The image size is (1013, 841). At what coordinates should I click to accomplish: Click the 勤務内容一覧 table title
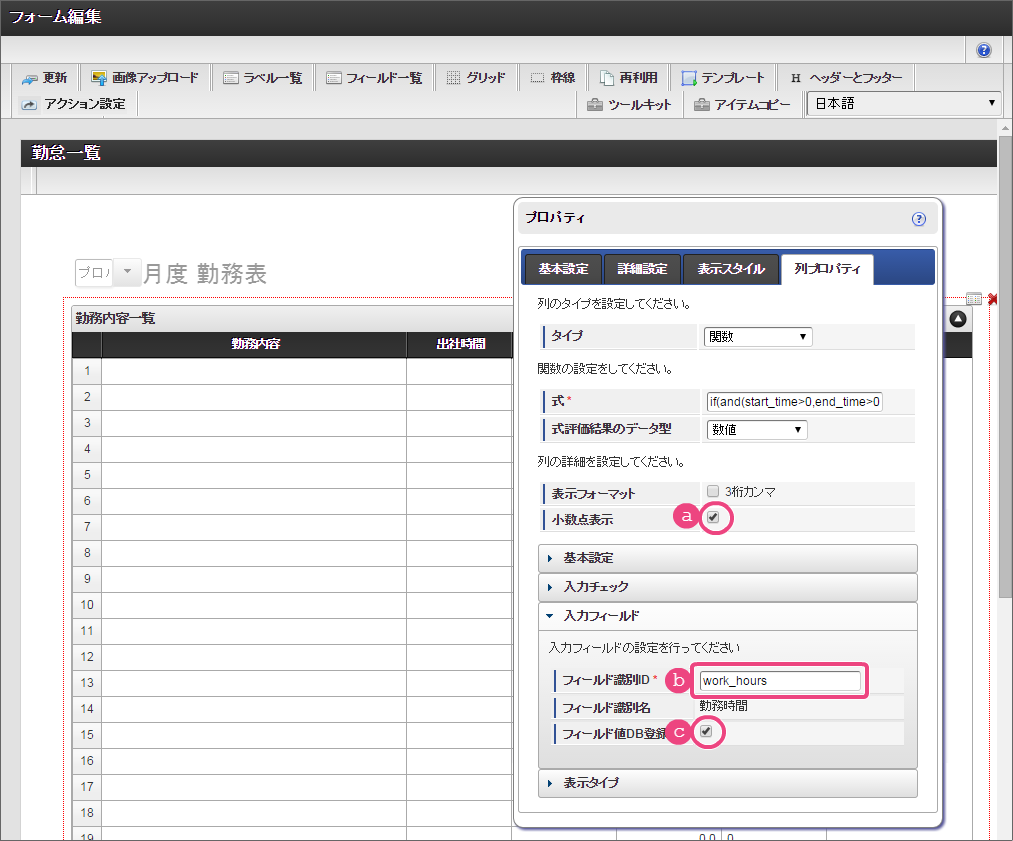(115, 318)
